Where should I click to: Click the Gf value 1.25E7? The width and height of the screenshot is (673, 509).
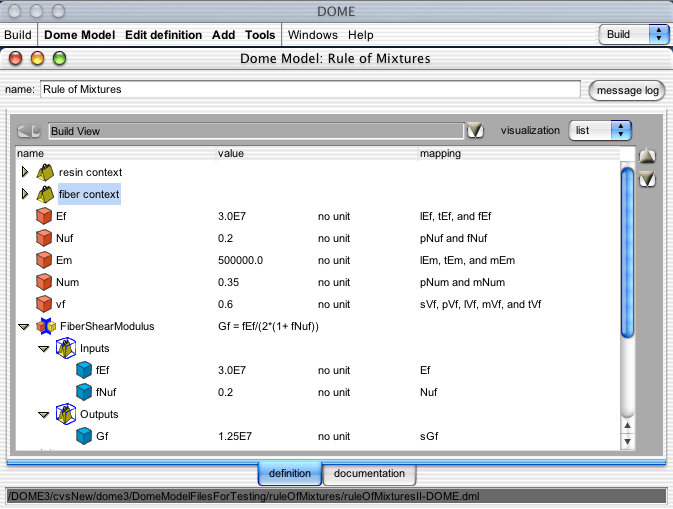[235, 436]
